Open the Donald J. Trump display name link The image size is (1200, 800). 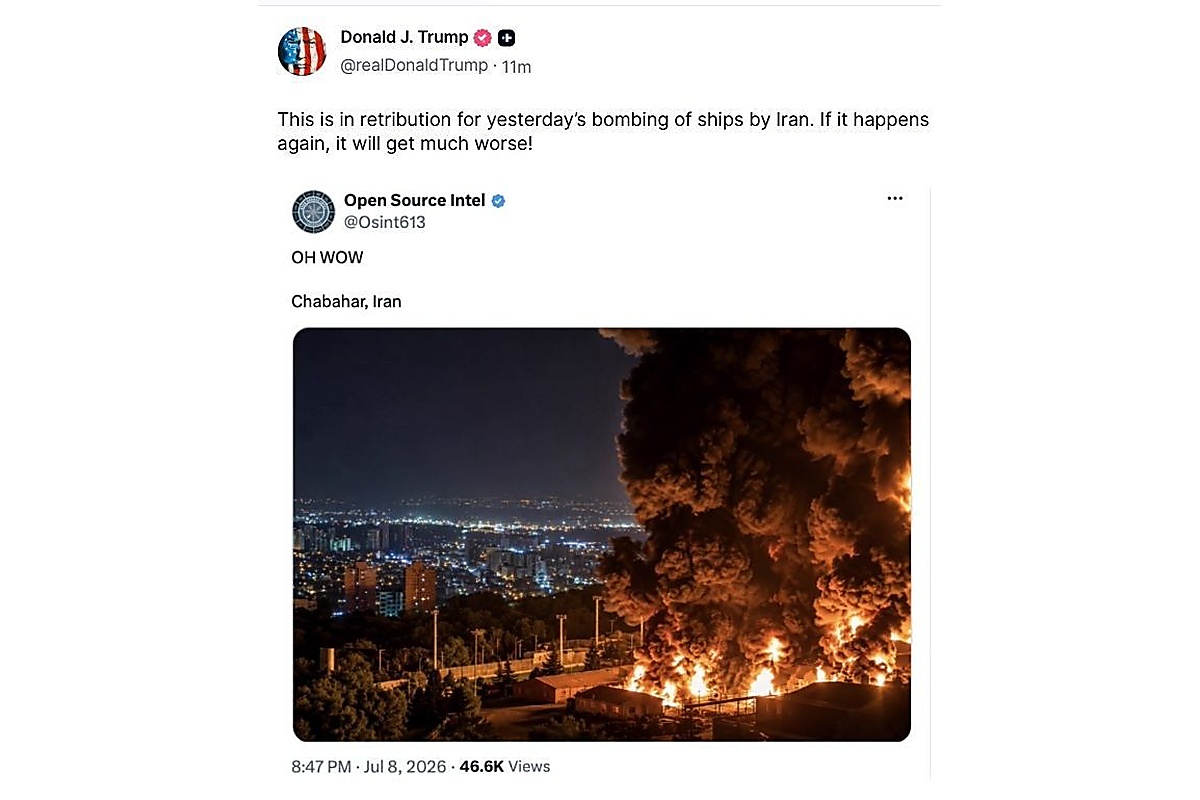point(404,37)
